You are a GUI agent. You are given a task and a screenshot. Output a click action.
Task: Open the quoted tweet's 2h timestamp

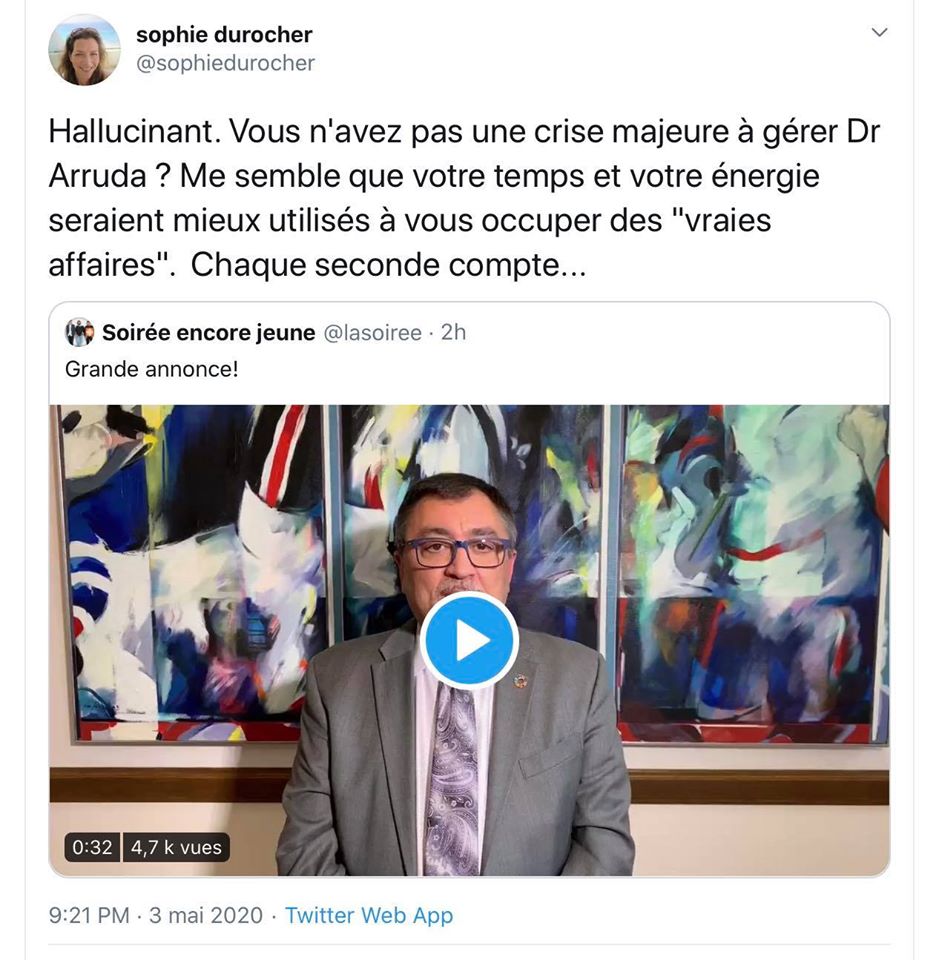(x=454, y=332)
